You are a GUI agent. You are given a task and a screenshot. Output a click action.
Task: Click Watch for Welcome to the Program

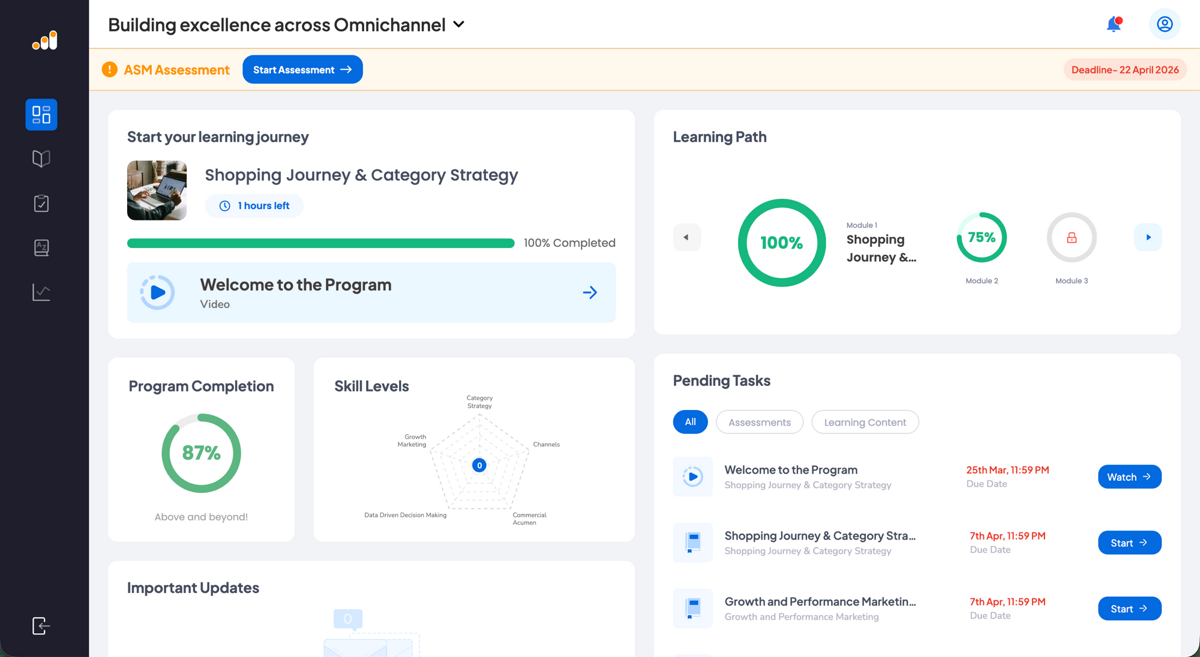tap(1129, 477)
